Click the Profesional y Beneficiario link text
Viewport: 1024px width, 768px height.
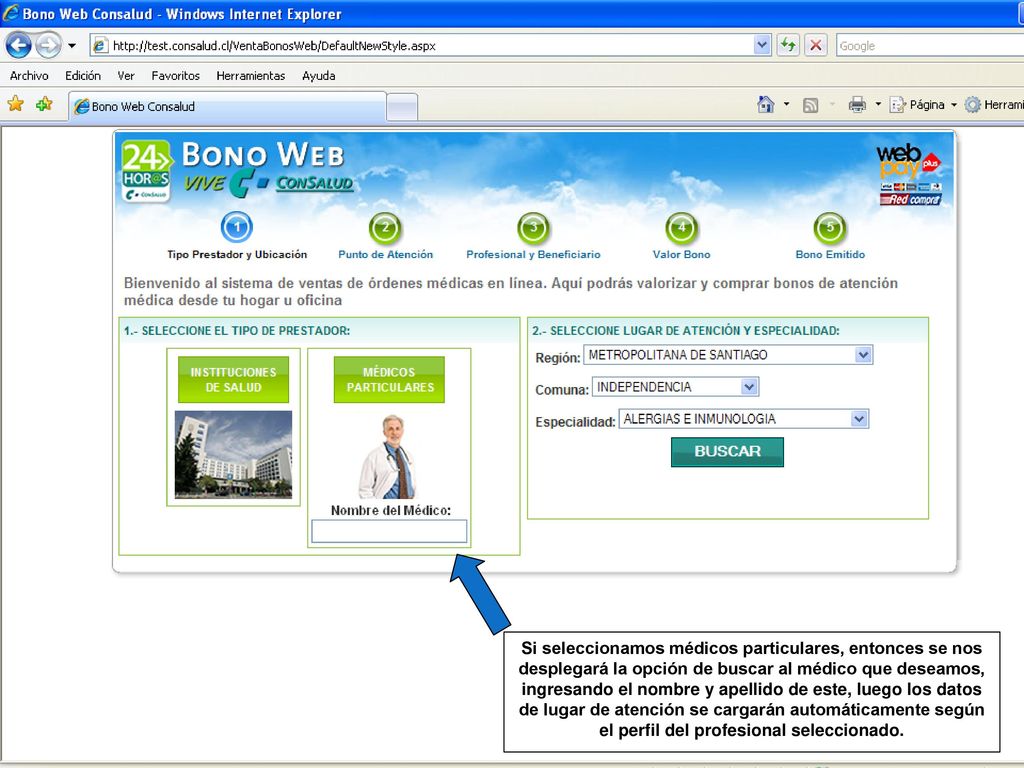coord(534,255)
